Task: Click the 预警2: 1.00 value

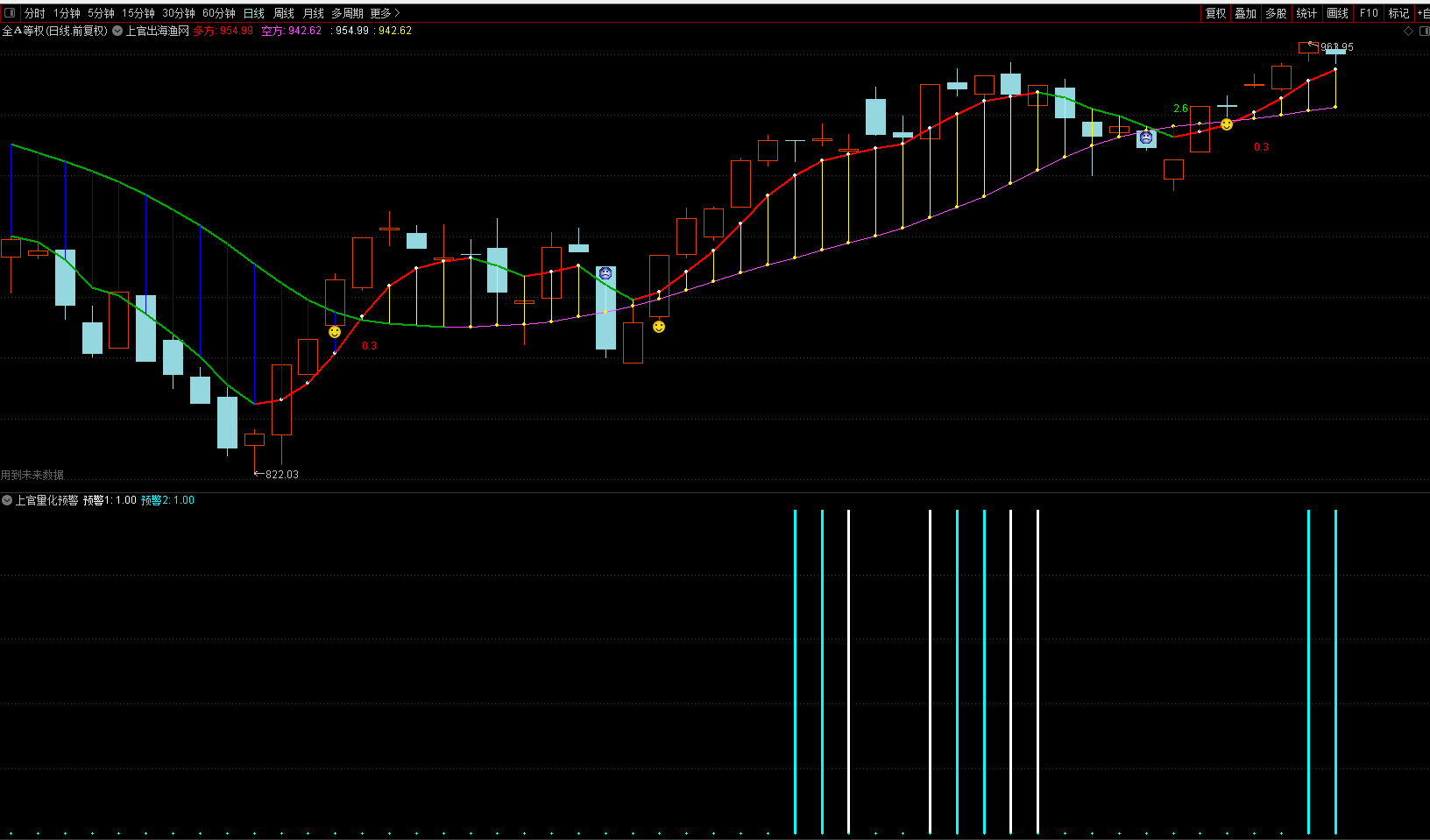Action: click(x=167, y=500)
